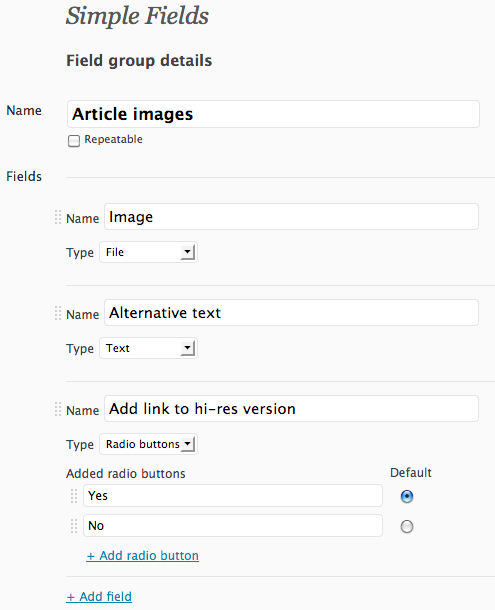Open the File type dropdown
495x610 pixels.
(x=148, y=252)
